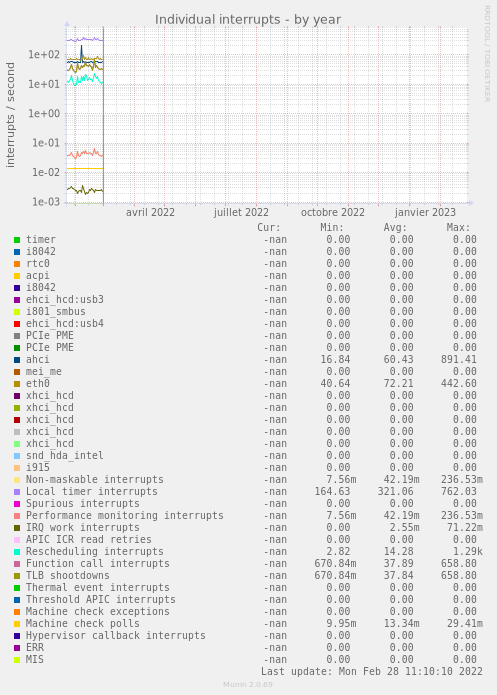
Task: Select the ehci_hcd:usb3 legend label
Action: coord(65,300)
